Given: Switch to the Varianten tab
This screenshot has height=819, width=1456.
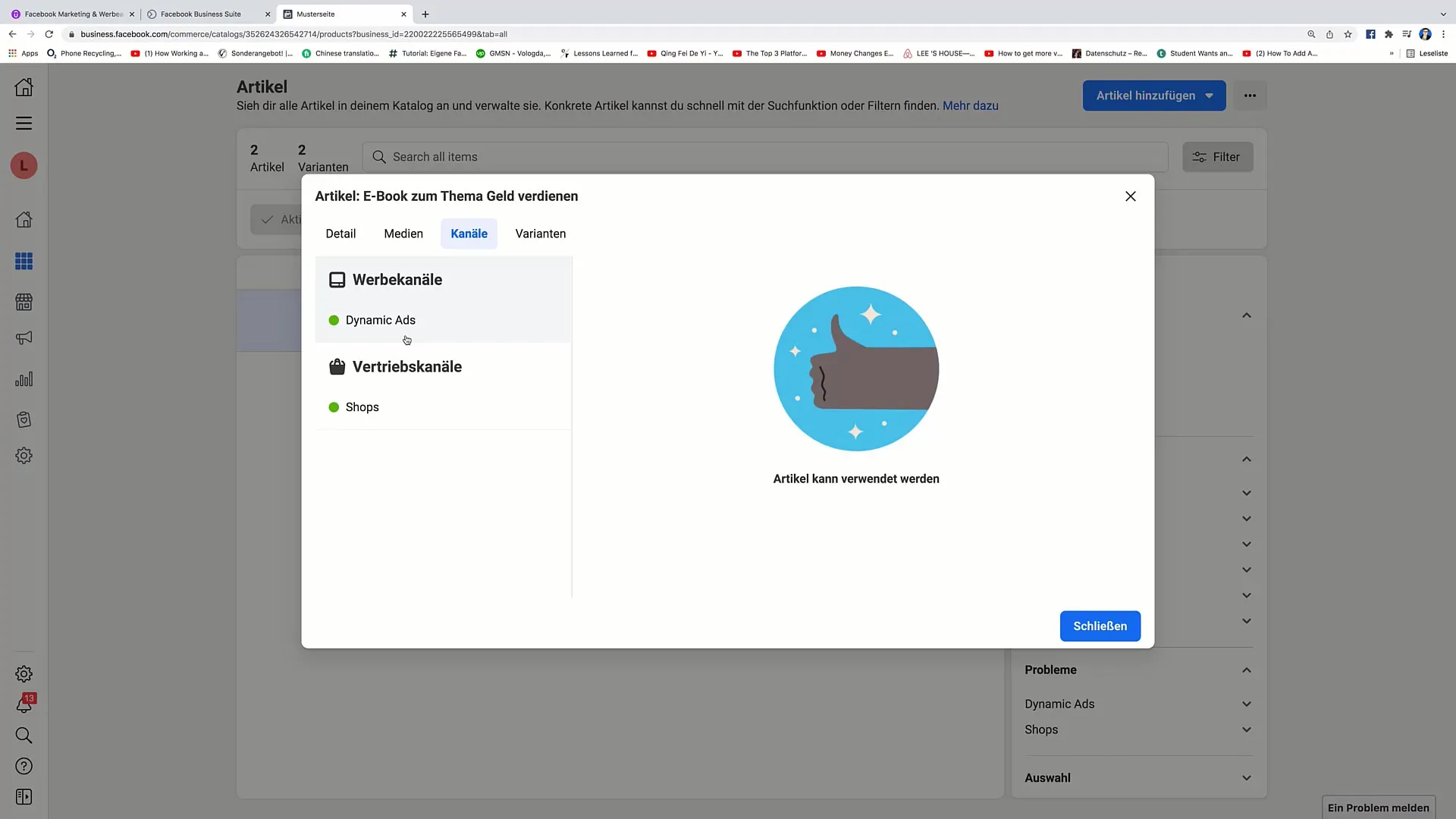Looking at the screenshot, I should 540,233.
